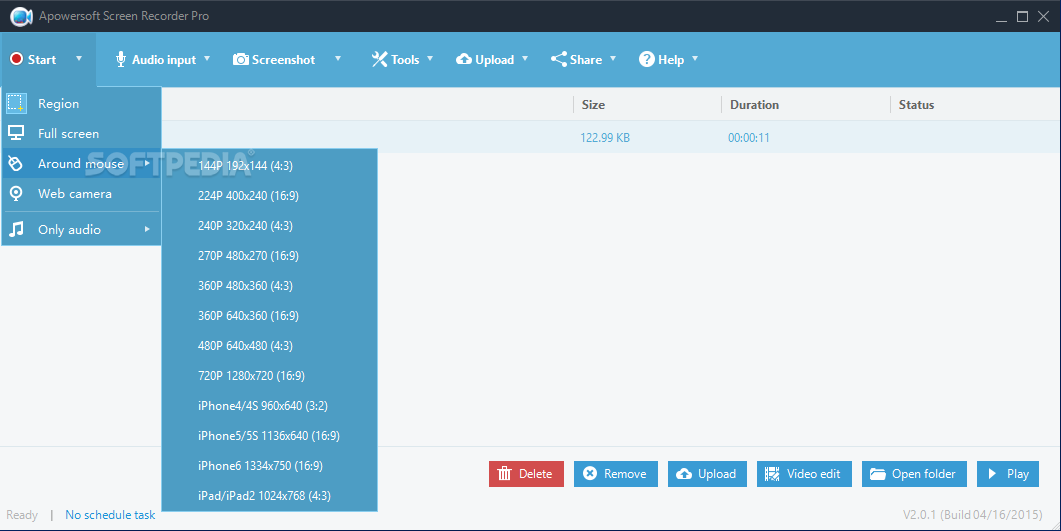
Task: Click the microphone Audio input icon
Action: coord(120,60)
